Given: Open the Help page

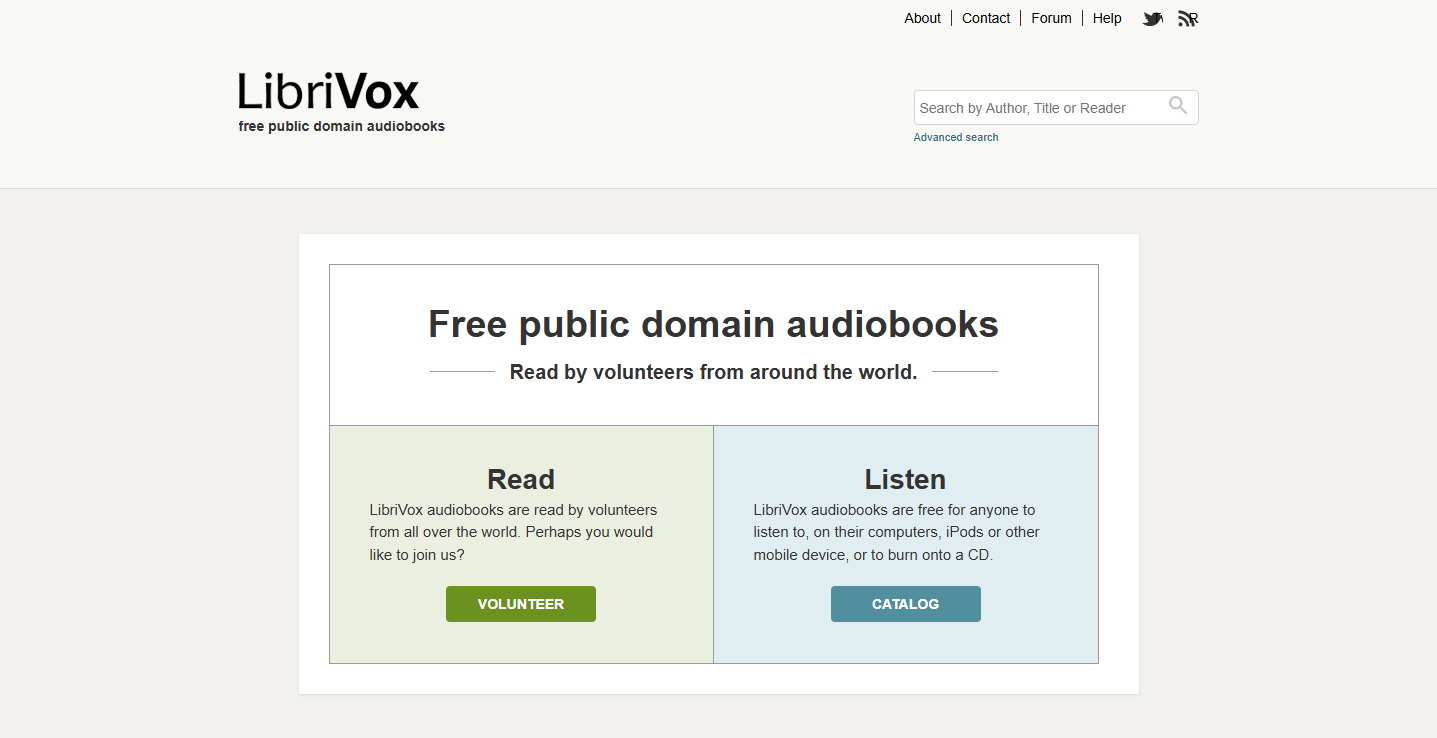Looking at the screenshot, I should tap(1106, 18).
